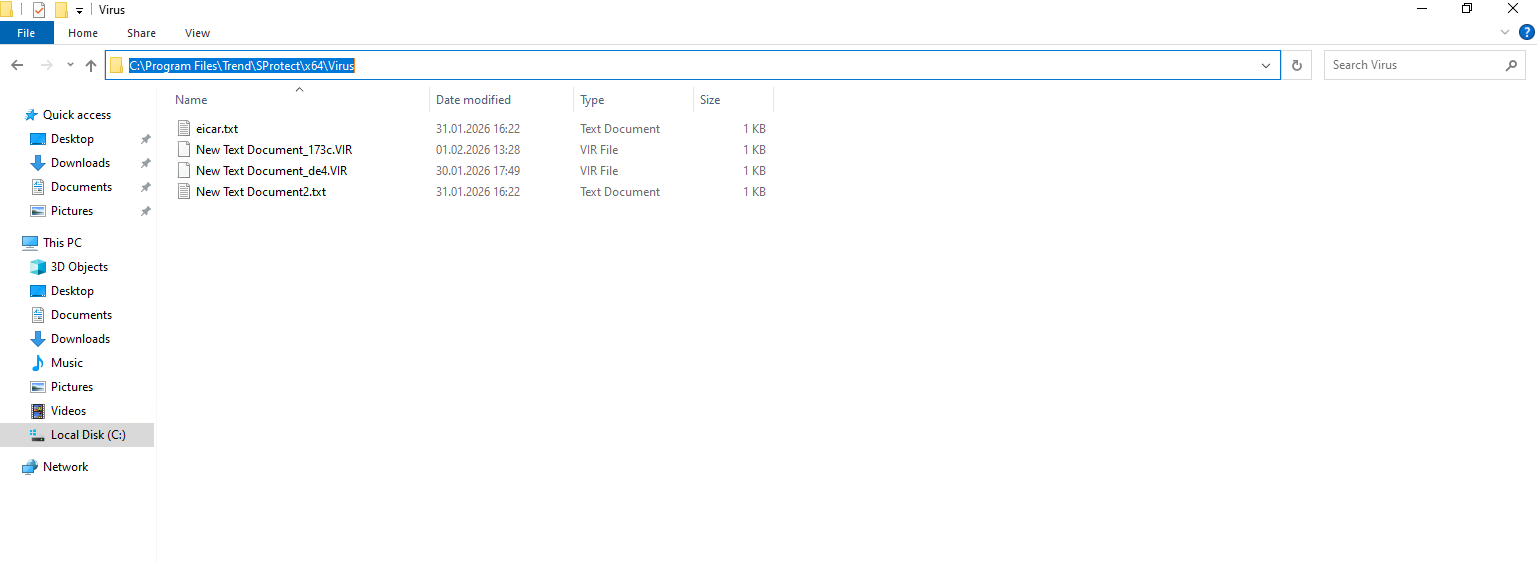The width and height of the screenshot is (1537, 564).
Task: Open Desktop under Quick access
Action: click(72, 139)
